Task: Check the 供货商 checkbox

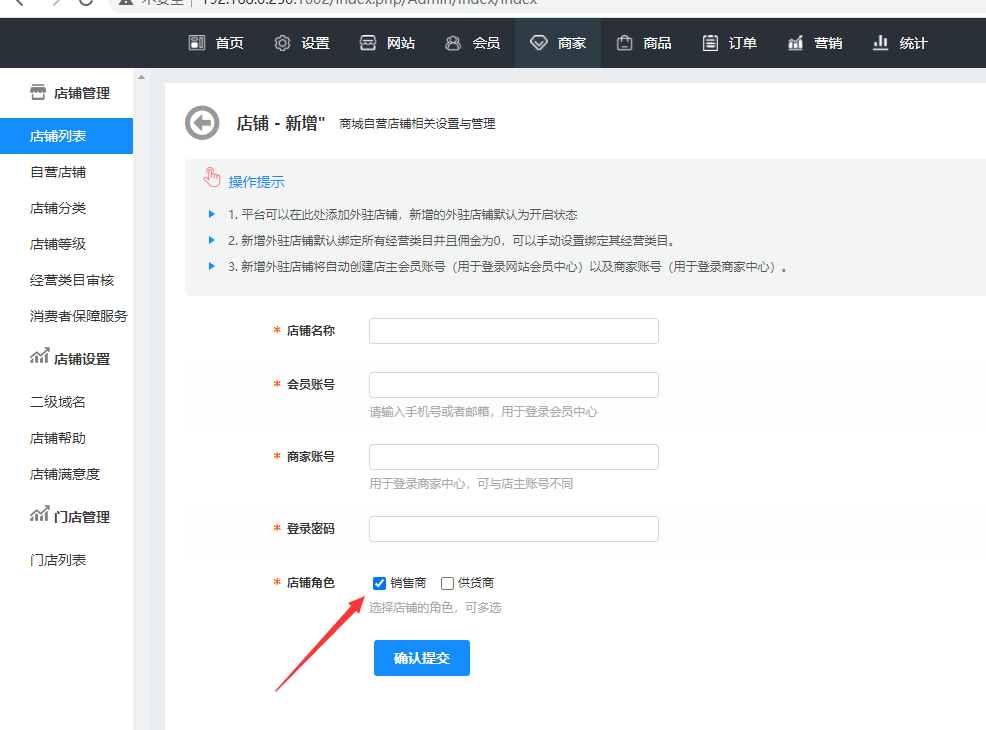Action: (447, 583)
